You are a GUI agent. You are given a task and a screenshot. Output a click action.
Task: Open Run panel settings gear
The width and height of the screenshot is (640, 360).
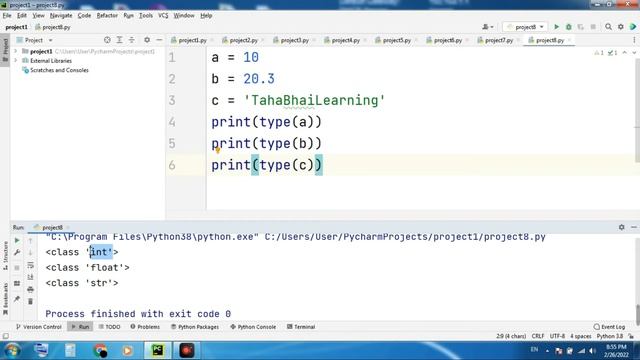pos(621,227)
